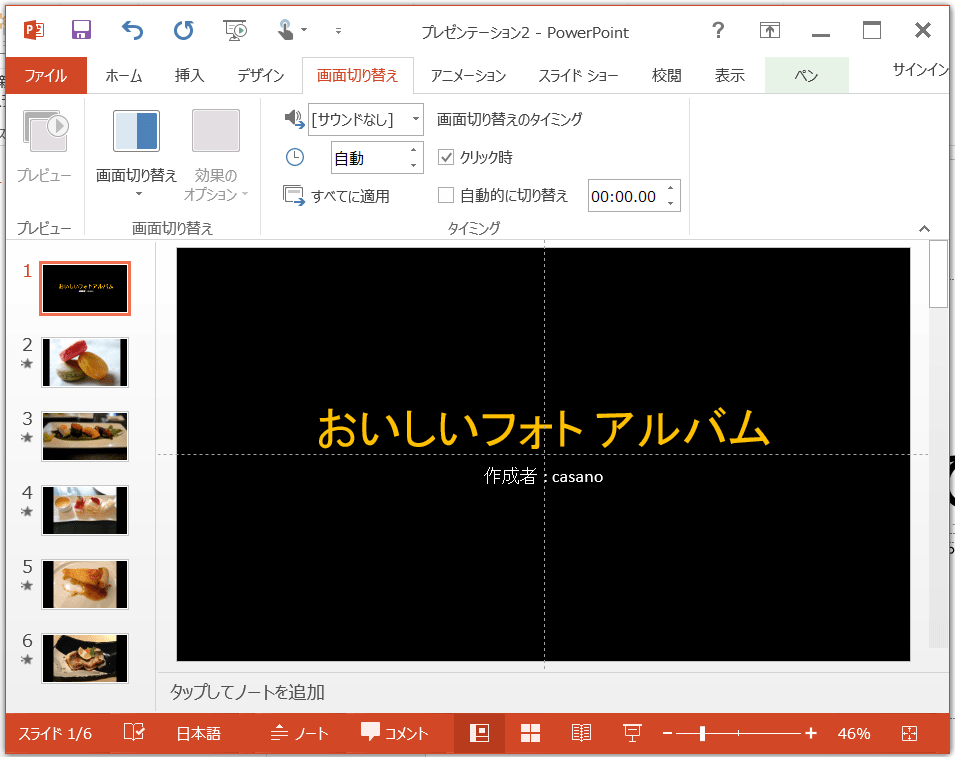The height and width of the screenshot is (757, 955).
Task: Open the アニメーション tab
Action: (468, 75)
